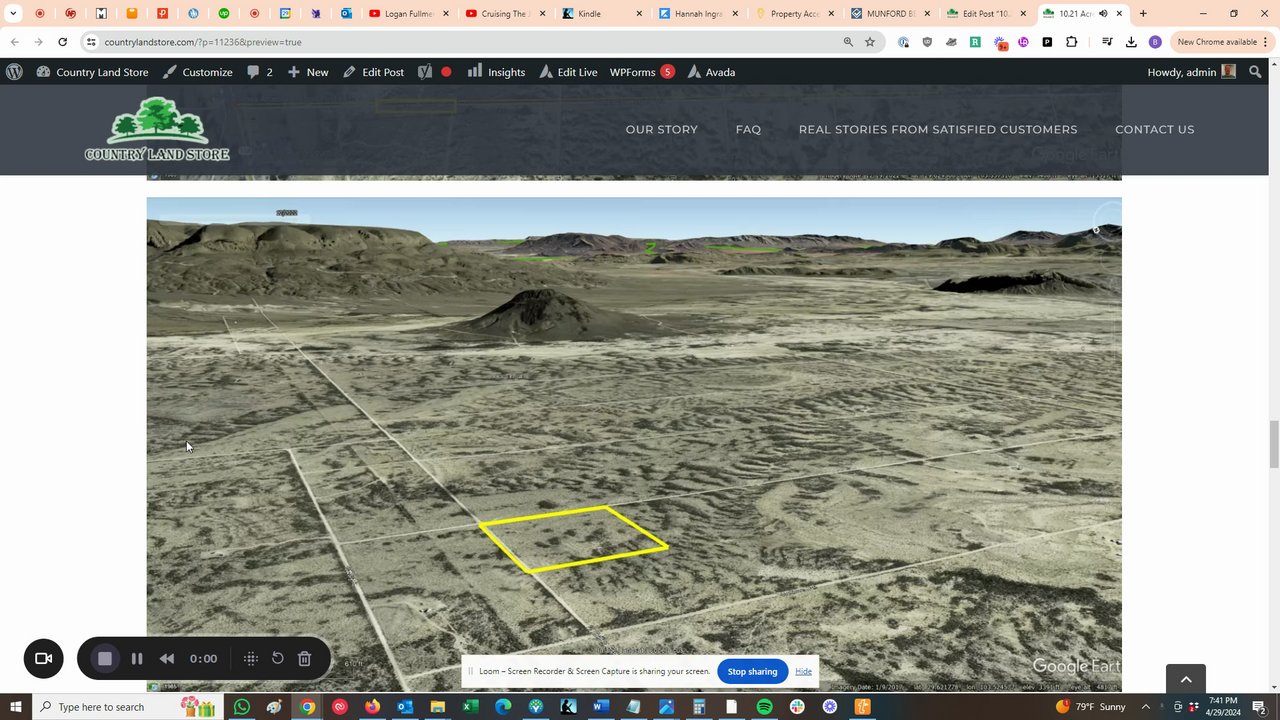Rewind the Loom recording
Image resolution: width=1280 pixels, height=720 pixels.
[167, 658]
